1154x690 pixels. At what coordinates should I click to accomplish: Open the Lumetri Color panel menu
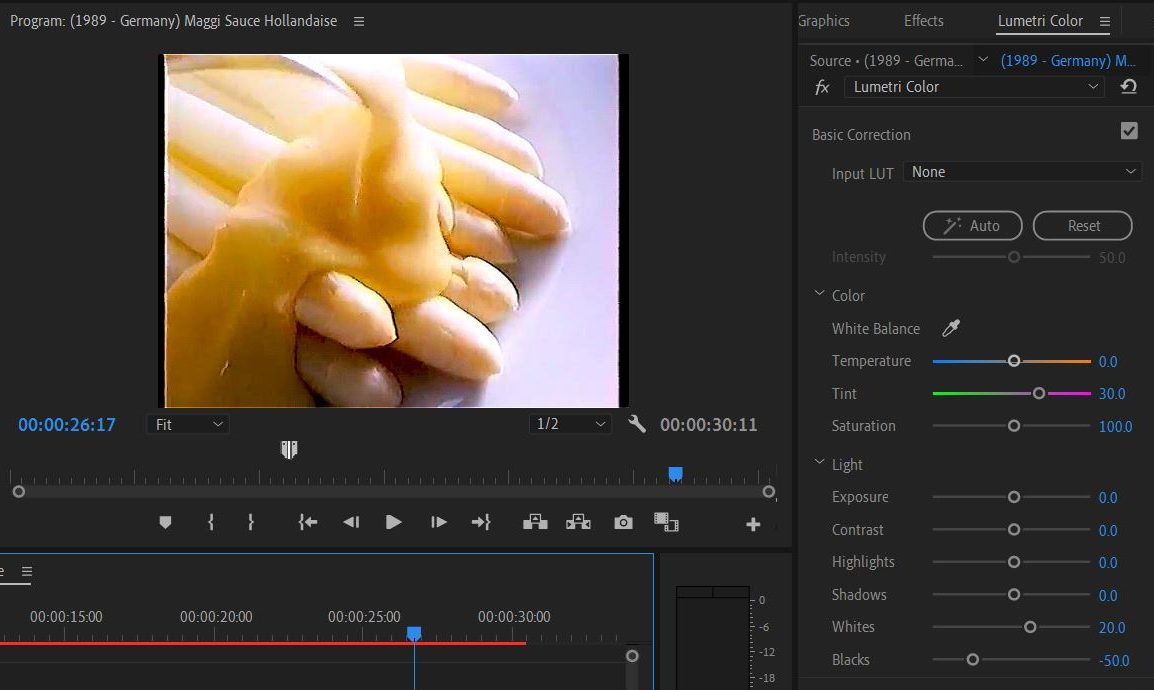[1105, 22]
